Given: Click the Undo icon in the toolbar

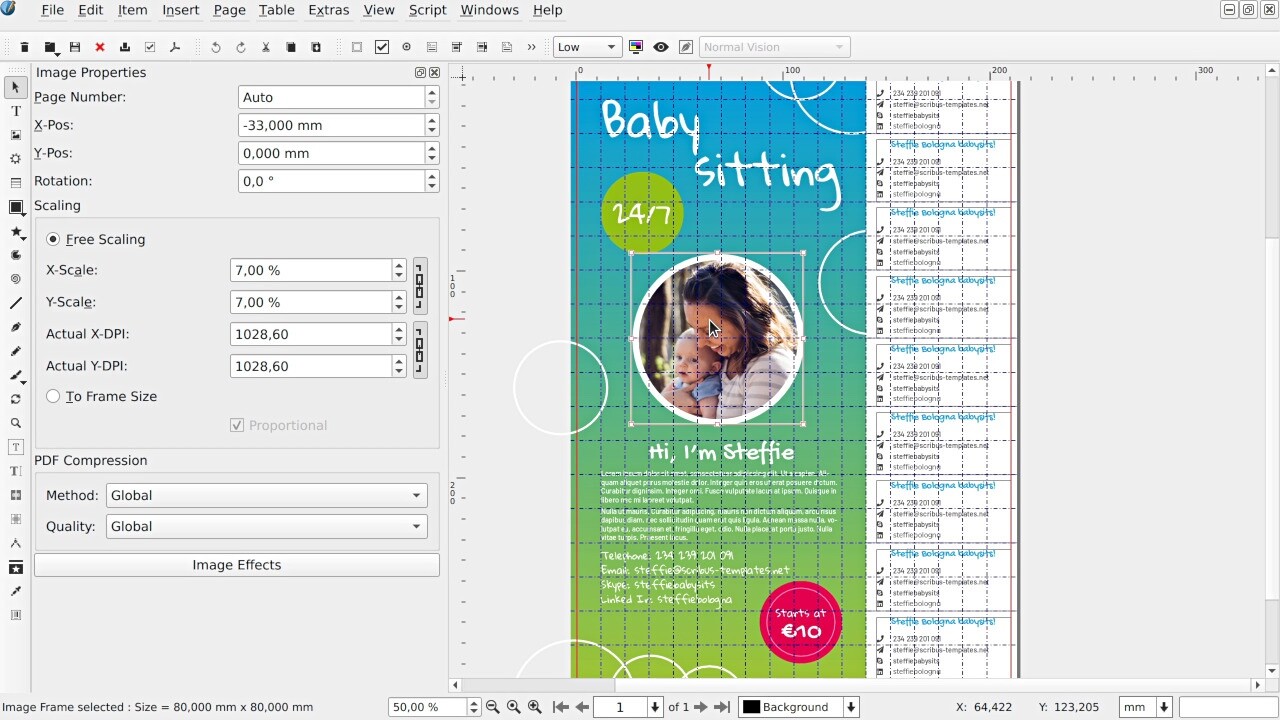Looking at the screenshot, I should (x=215, y=46).
